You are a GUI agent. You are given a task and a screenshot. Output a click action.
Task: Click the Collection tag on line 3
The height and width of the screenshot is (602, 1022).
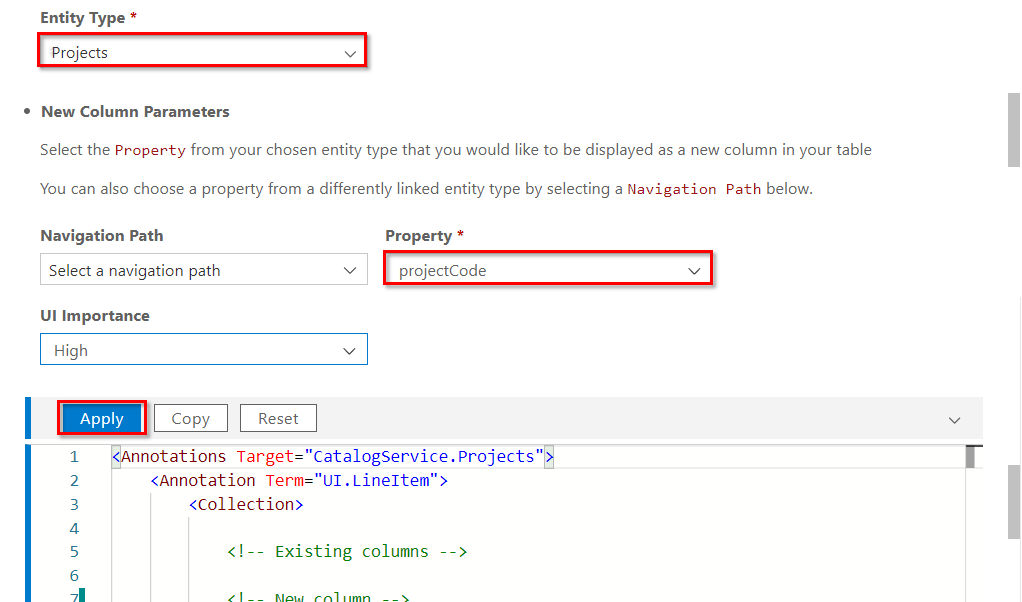[246, 505]
